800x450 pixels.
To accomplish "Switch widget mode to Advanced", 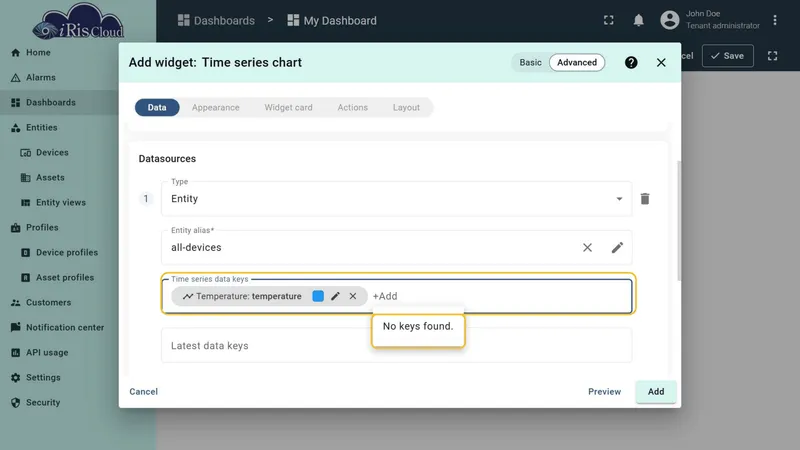I will pos(577,62).
